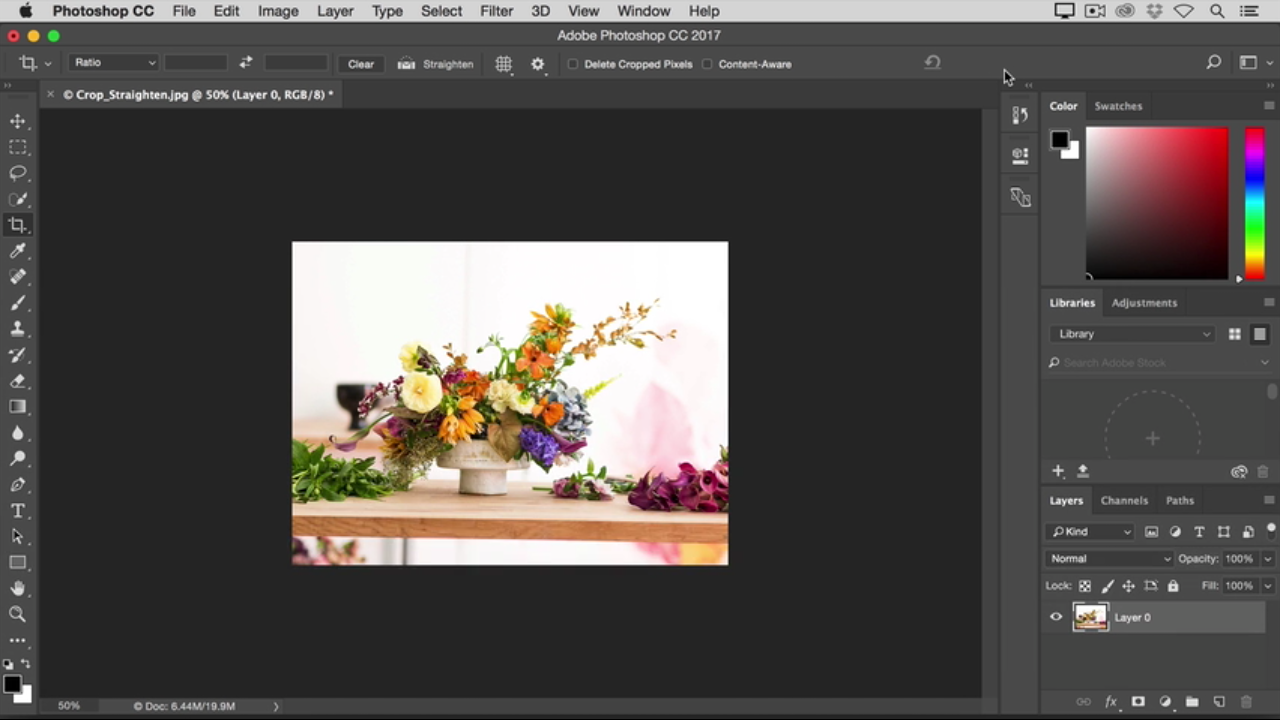Enable Content-Aware checkbox
Screen dimensions: 1280x720
click(x=707, y=64)
